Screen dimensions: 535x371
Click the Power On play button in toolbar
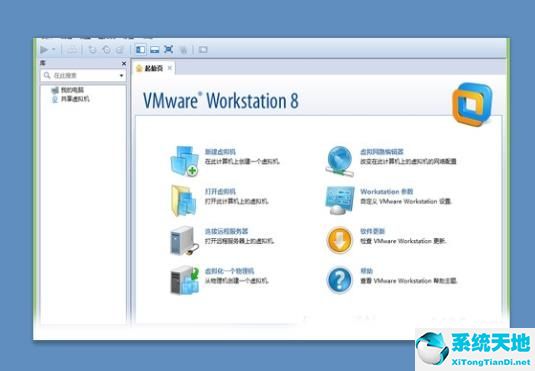[44, 50]
